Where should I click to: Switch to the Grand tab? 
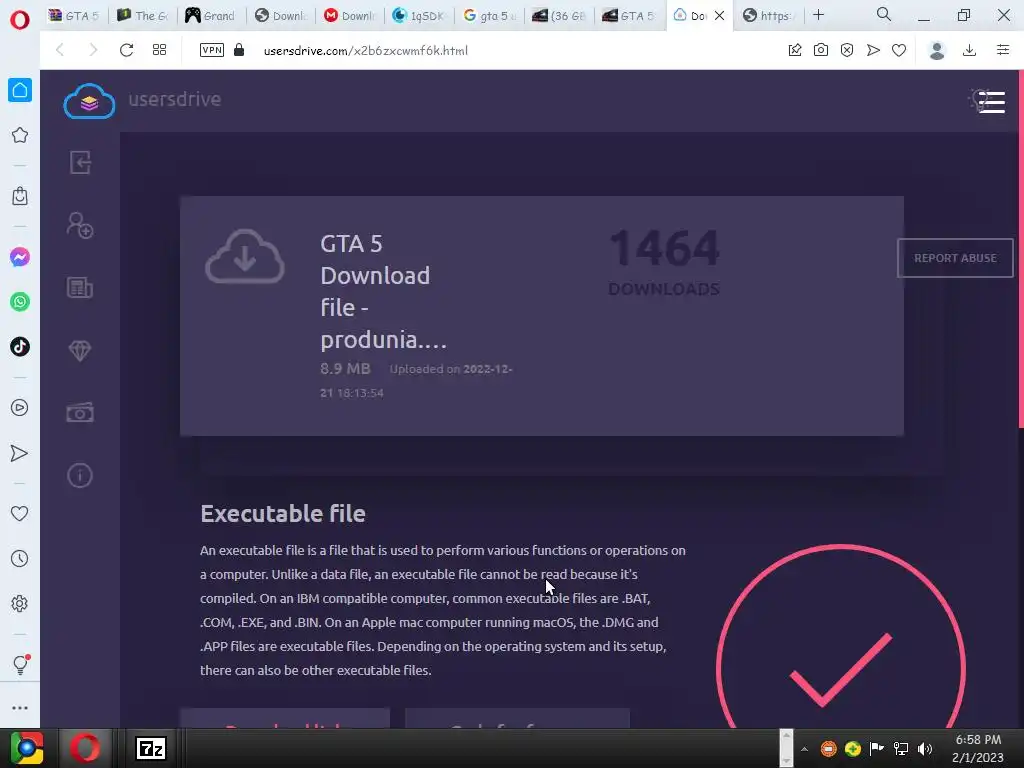[x=210, y=16]
